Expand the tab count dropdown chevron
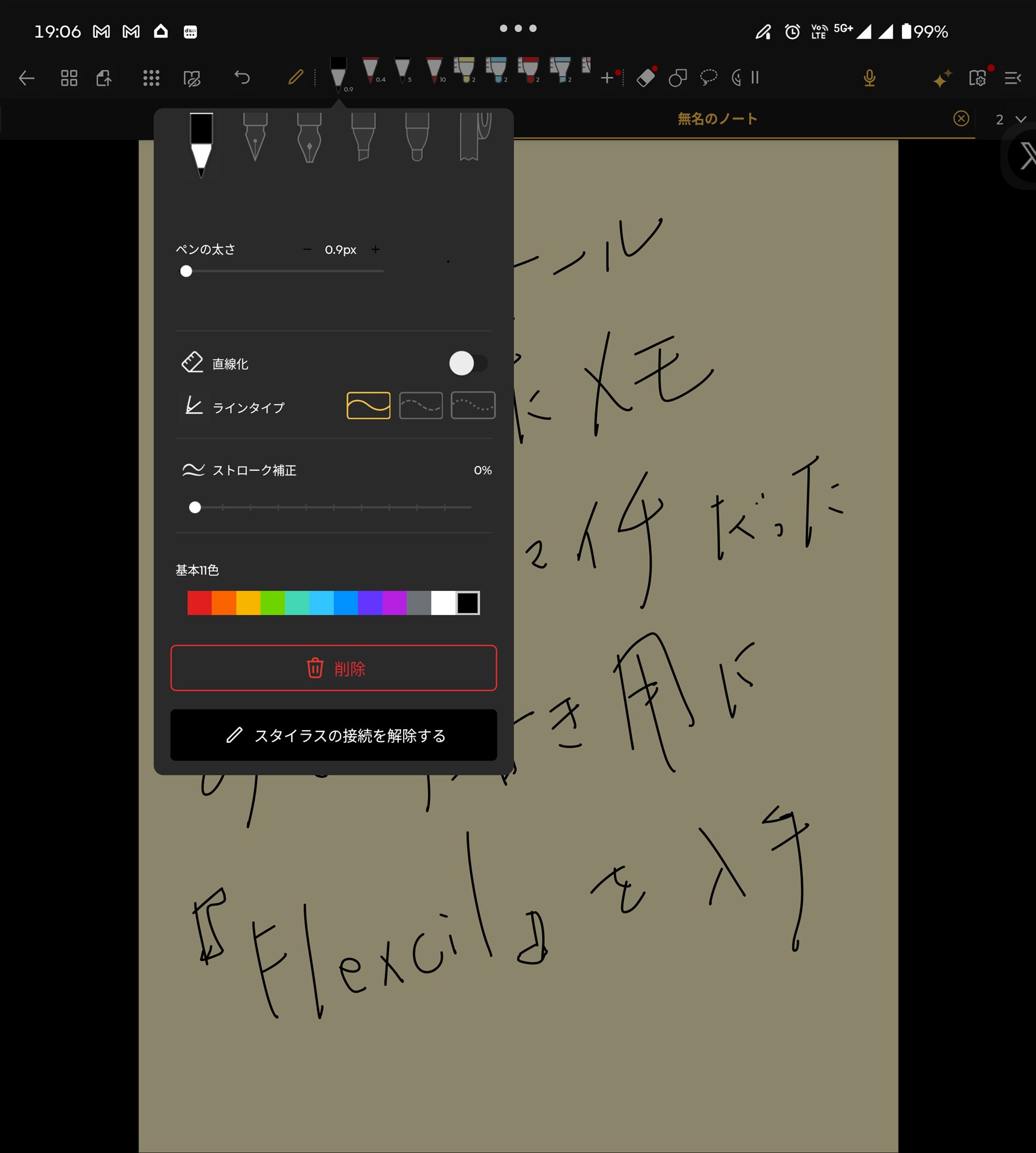Image resolution: width=1036 pixels, height=1153 pixels. tap(1020, 119)
